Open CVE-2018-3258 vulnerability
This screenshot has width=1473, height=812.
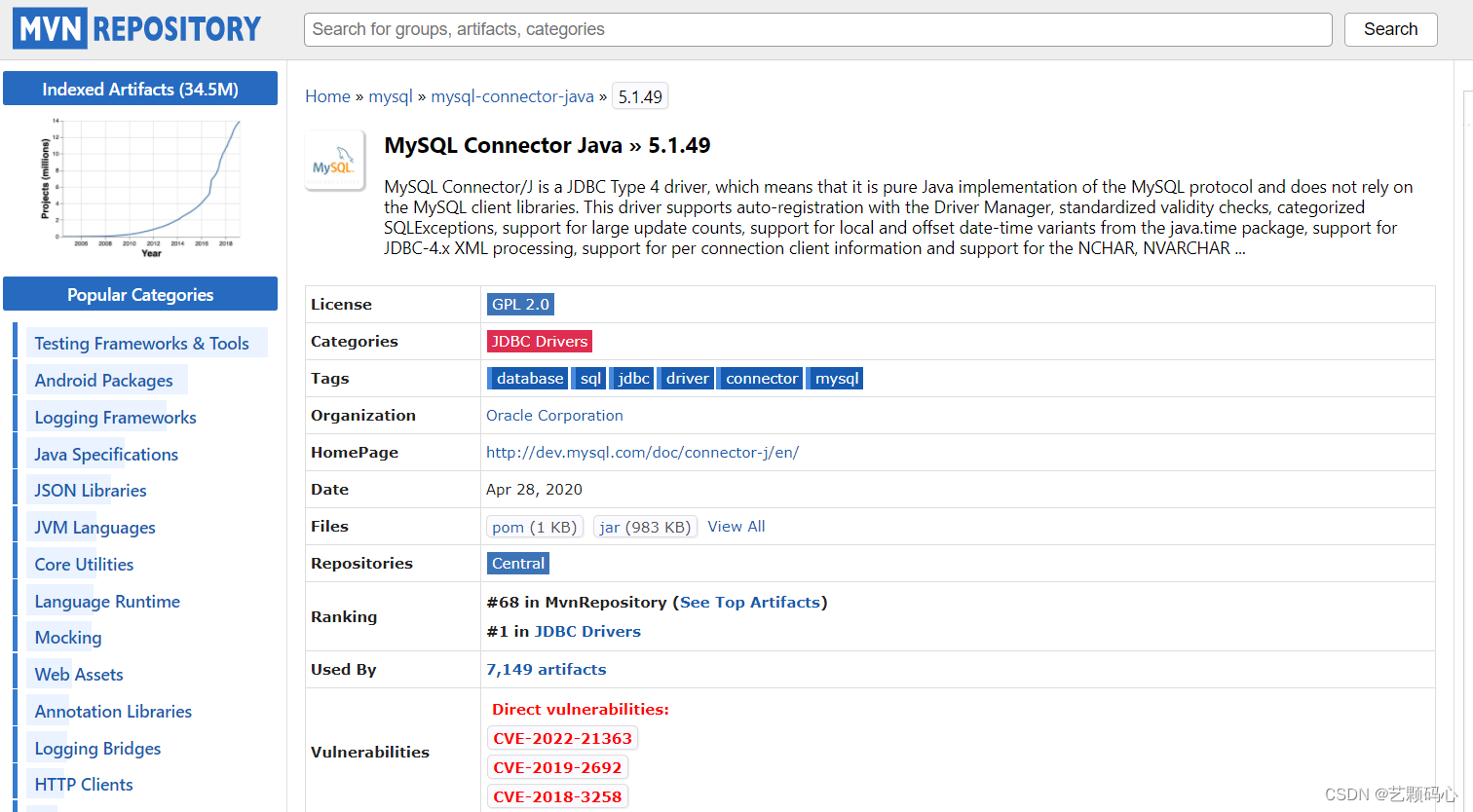tap(557, 796)
